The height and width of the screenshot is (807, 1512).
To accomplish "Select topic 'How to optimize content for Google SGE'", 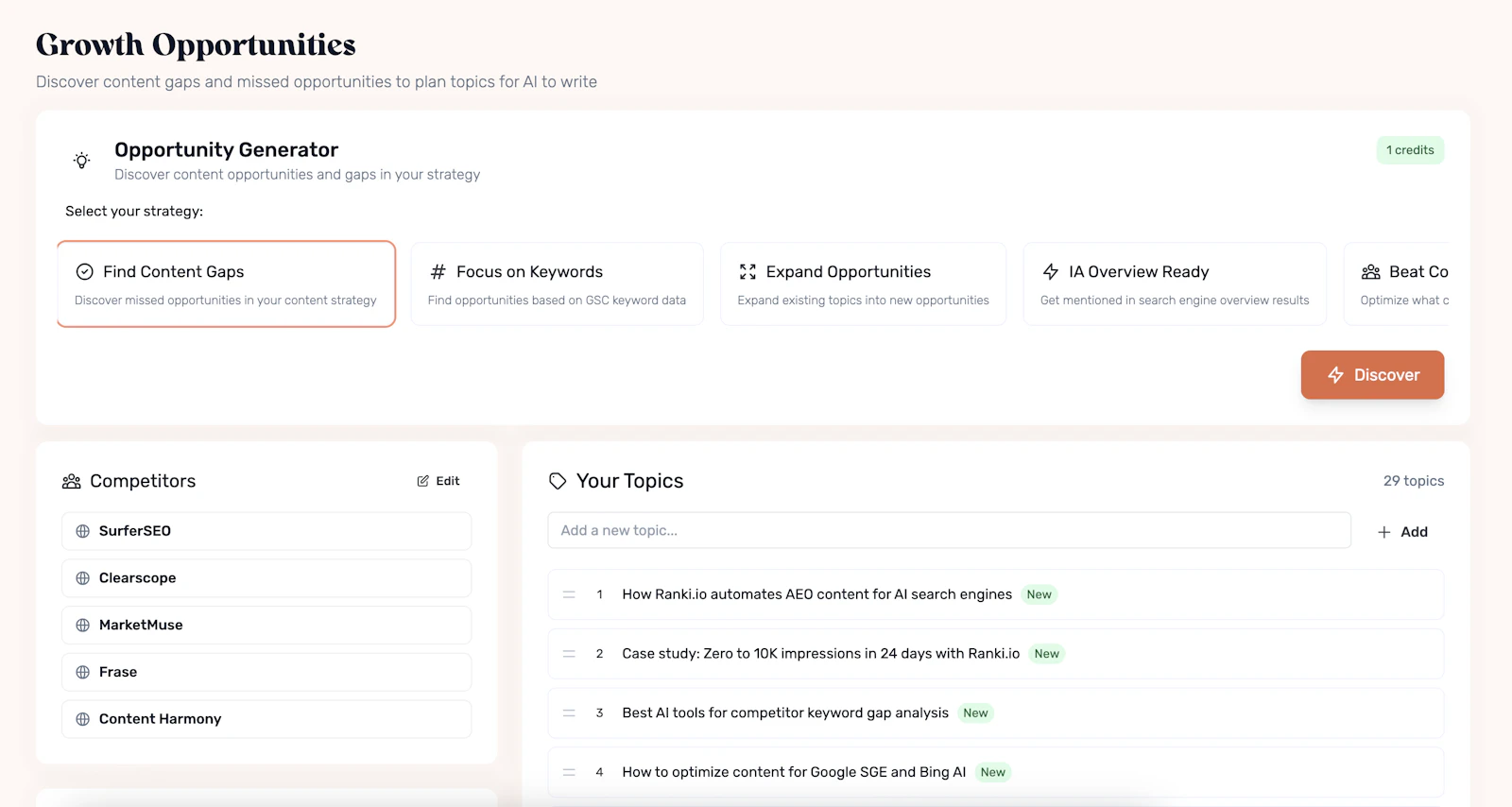I will point(996,772).
